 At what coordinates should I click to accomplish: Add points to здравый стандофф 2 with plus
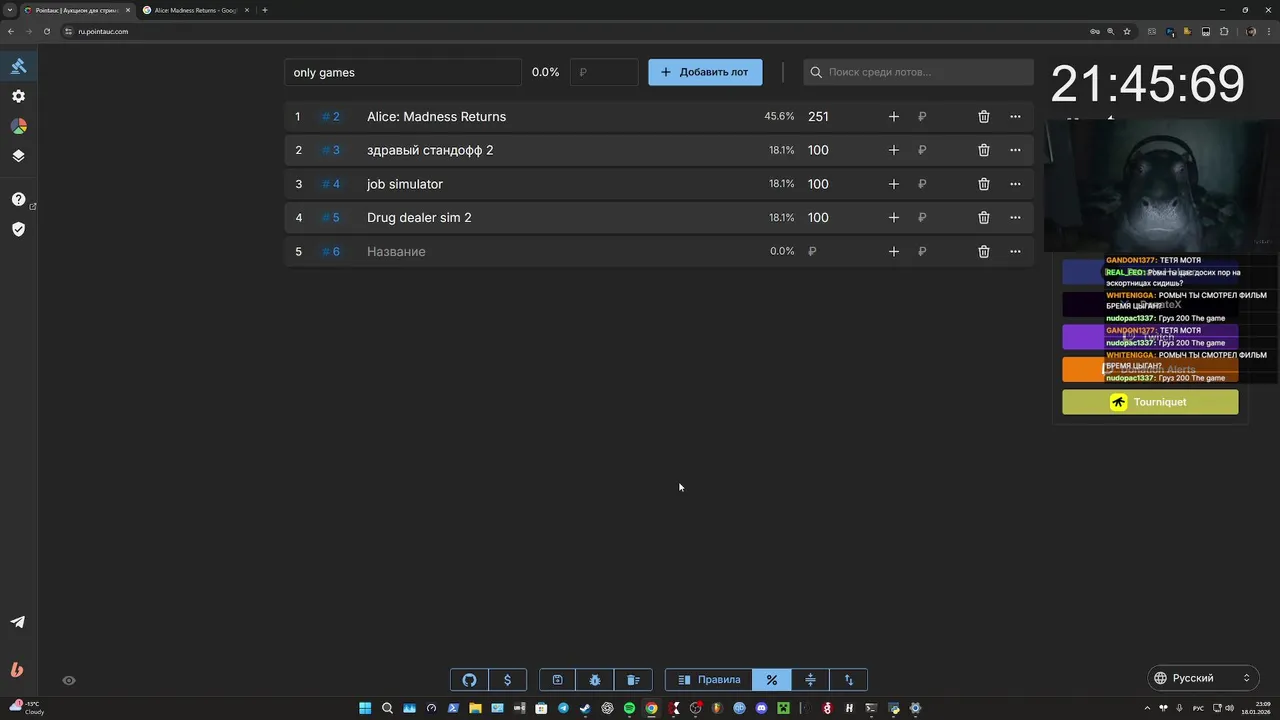(894, 150)
